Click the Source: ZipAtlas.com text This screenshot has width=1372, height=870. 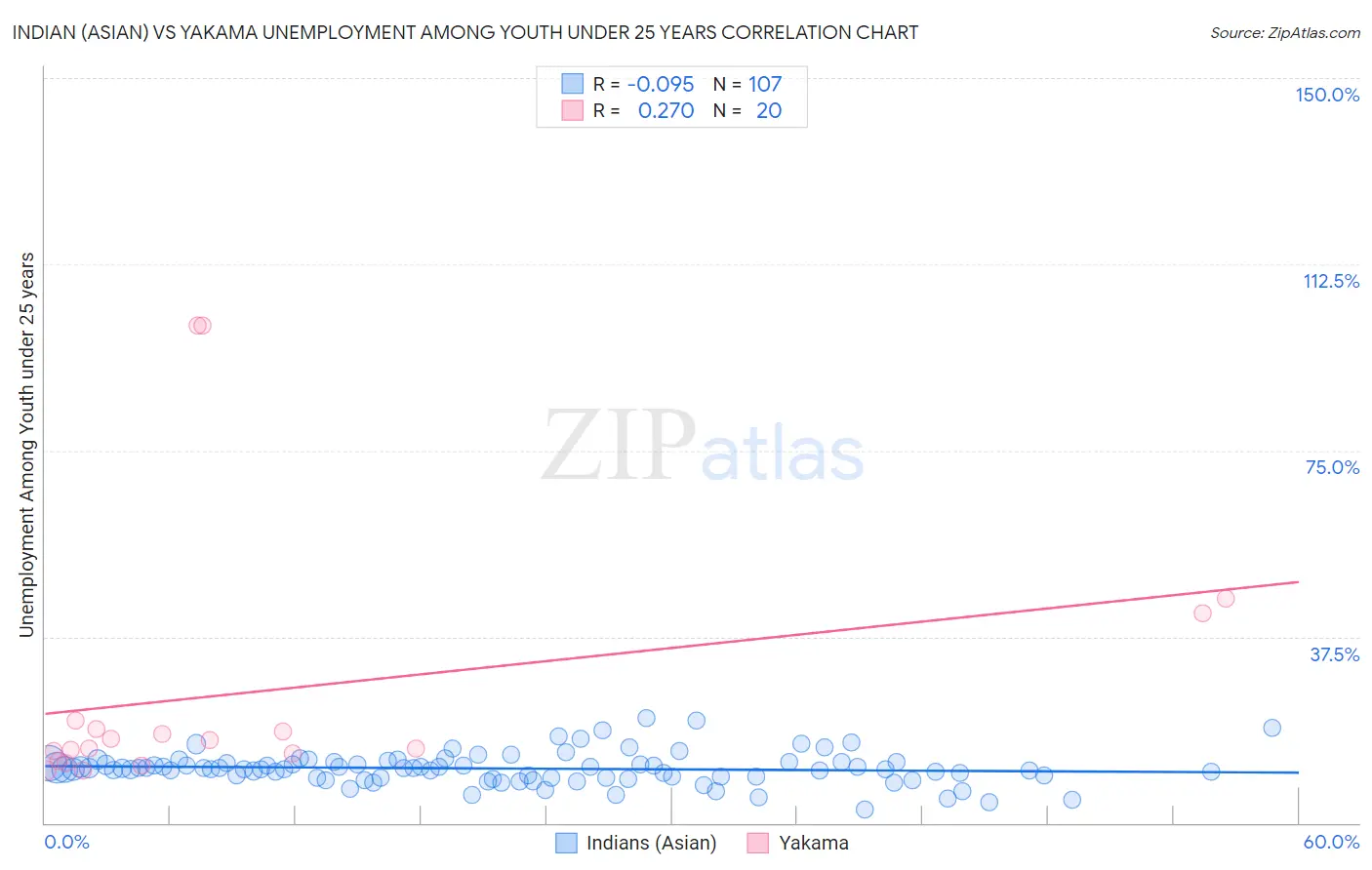click(1285, 32)
